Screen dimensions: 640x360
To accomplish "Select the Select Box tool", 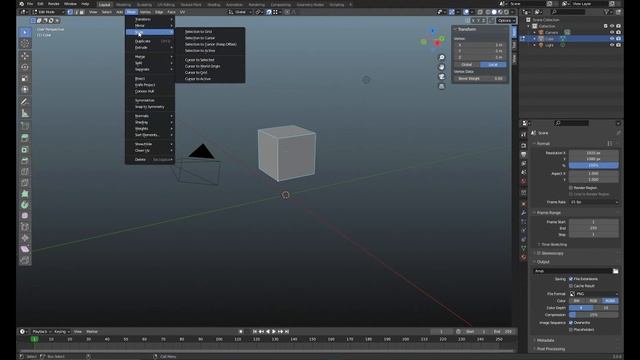I will click(x=25, y=32).
